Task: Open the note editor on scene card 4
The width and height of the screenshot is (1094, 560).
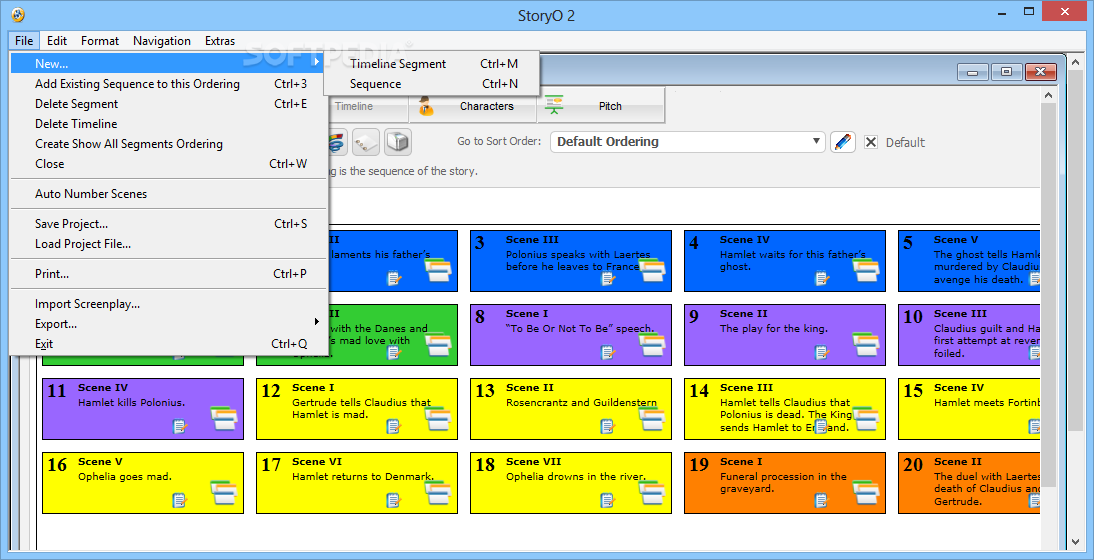Action: pyautogui.click(x=823, y=279)
